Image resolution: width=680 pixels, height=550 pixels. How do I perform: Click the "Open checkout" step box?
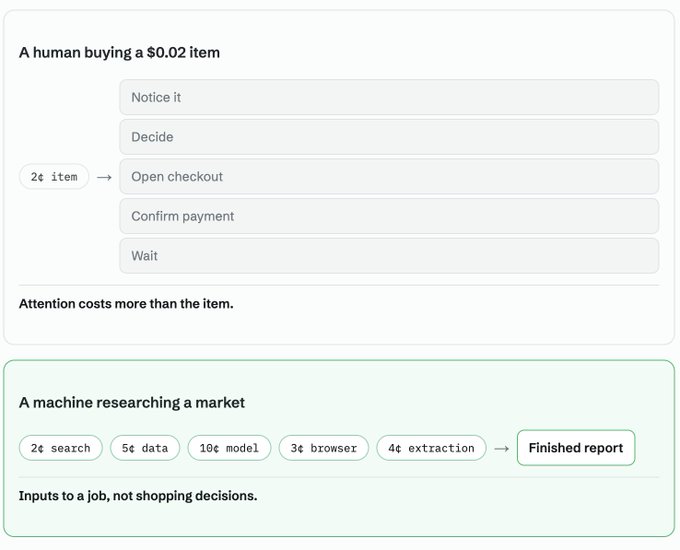[389, 177]
